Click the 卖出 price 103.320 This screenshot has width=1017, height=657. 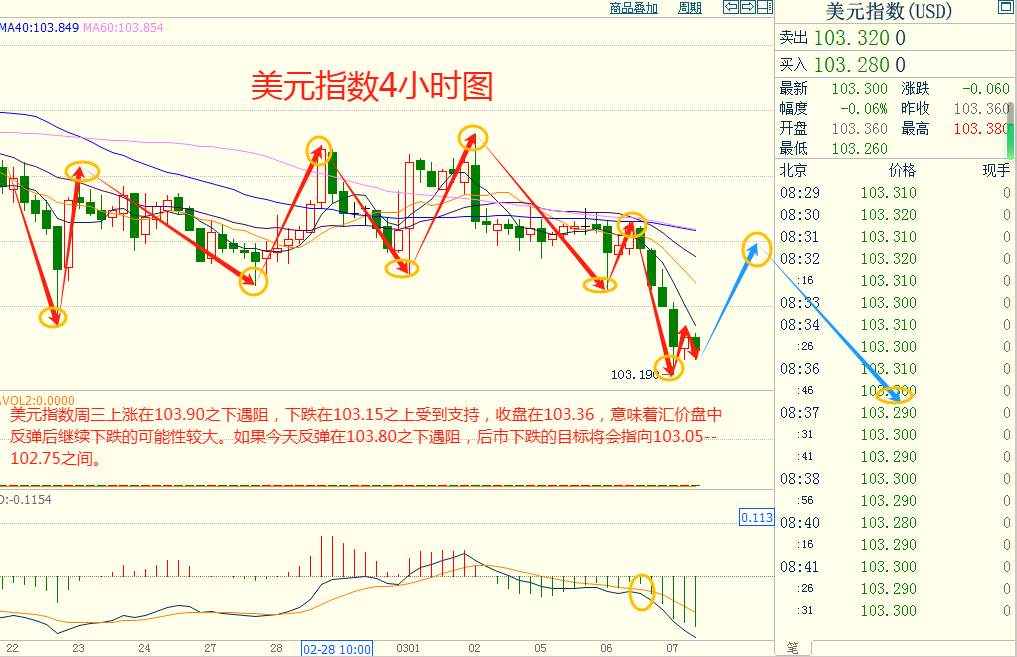[x=852, y=38]
